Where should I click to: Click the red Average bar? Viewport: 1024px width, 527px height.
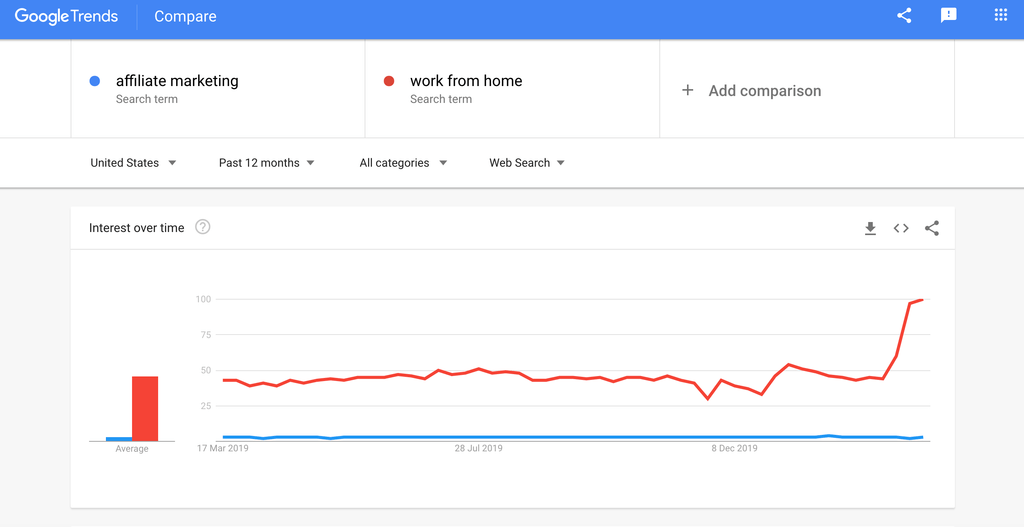point(145,409)
